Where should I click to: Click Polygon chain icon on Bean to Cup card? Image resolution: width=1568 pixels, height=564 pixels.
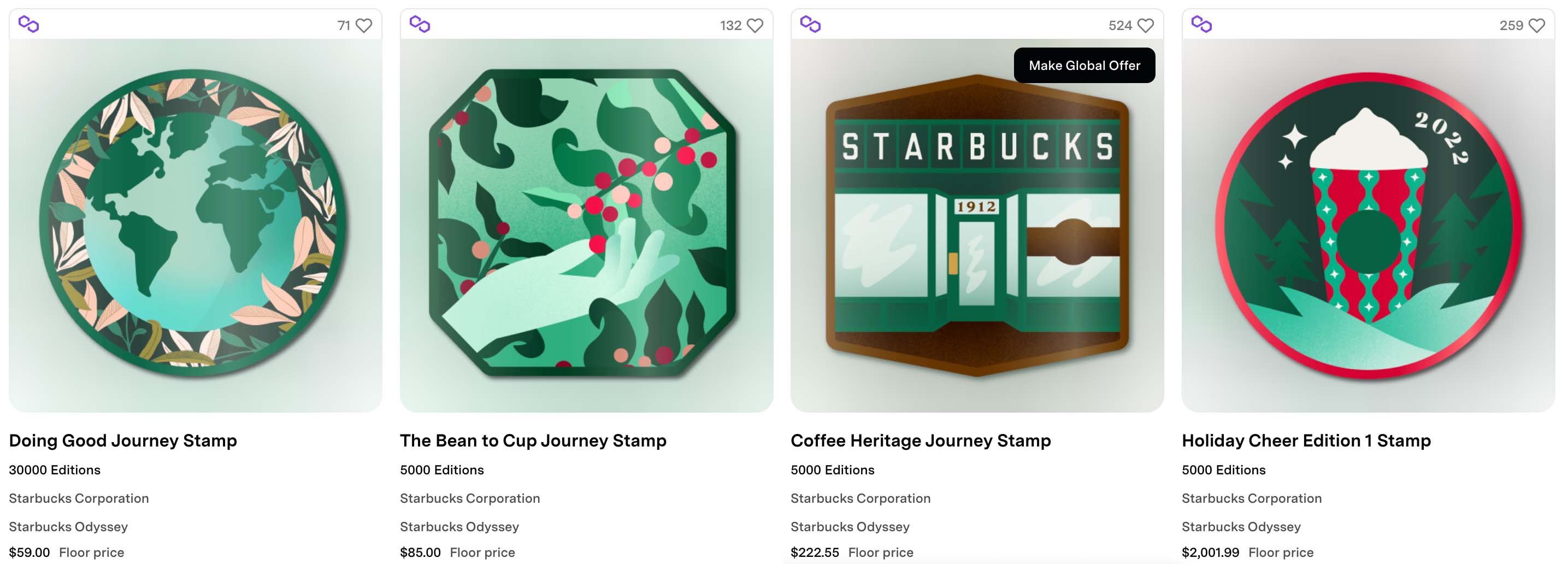[x=420, y=25]
